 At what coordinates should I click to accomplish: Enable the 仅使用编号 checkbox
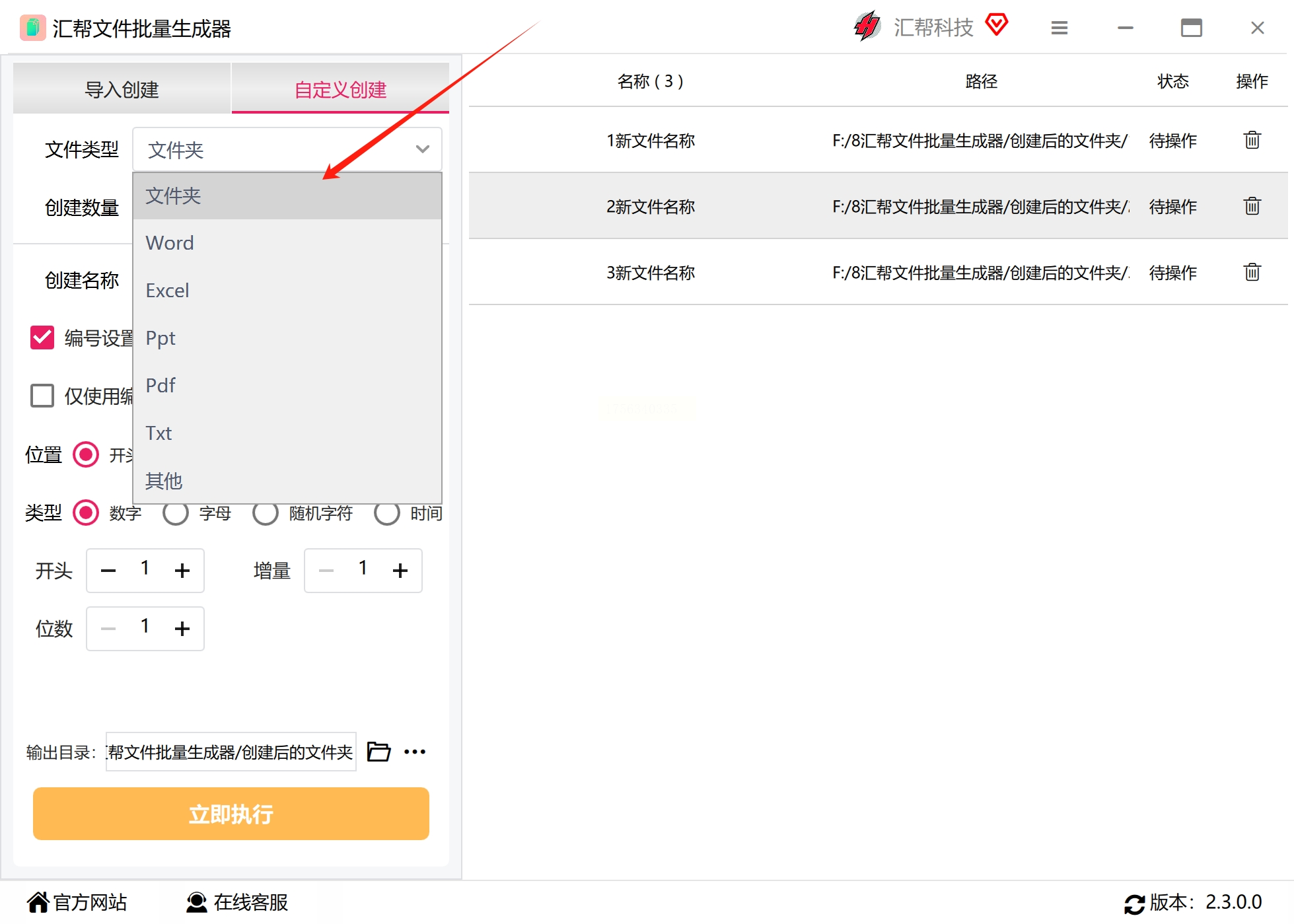42,396
